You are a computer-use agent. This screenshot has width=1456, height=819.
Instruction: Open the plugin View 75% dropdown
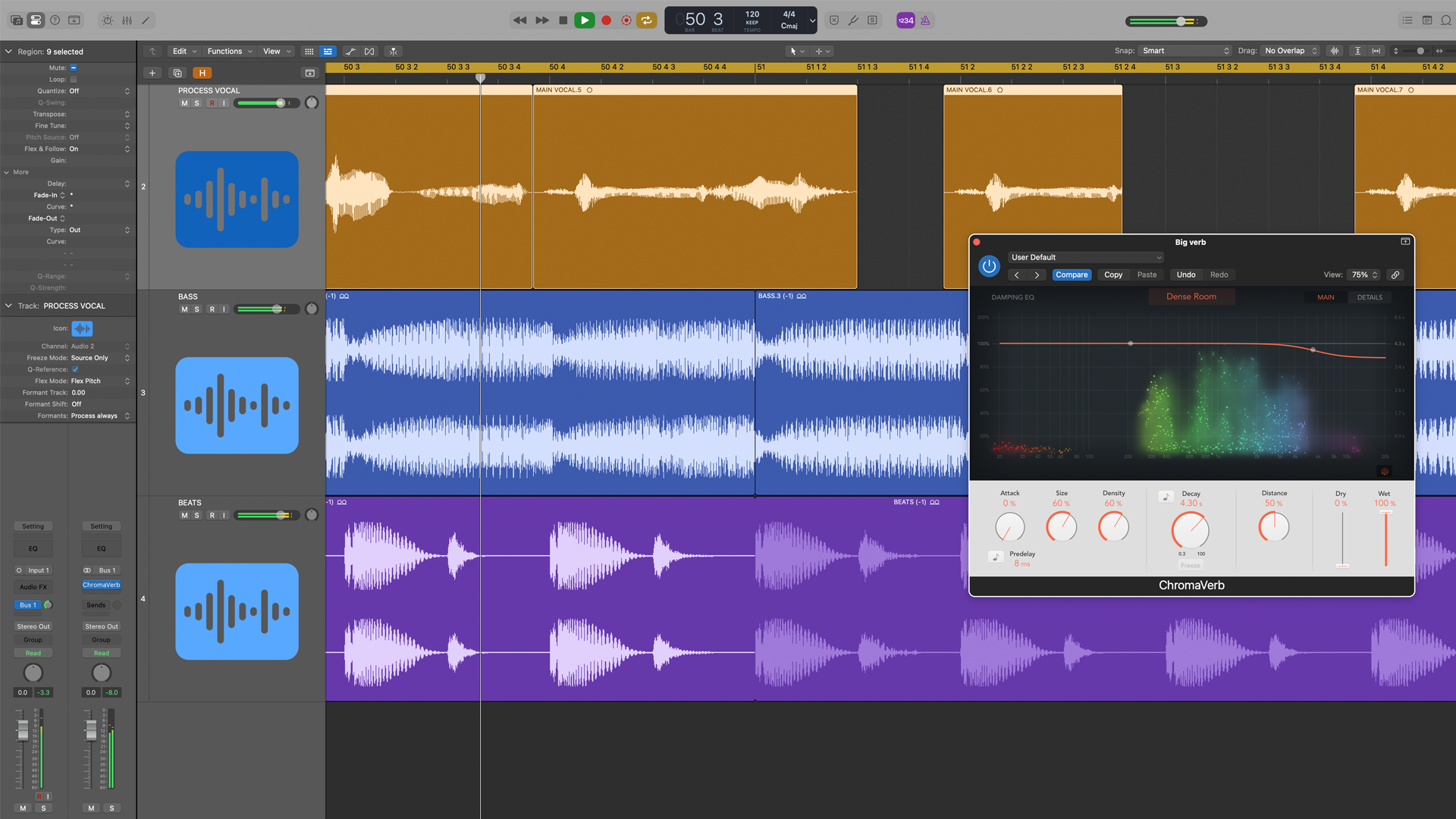coord(1364,275)
